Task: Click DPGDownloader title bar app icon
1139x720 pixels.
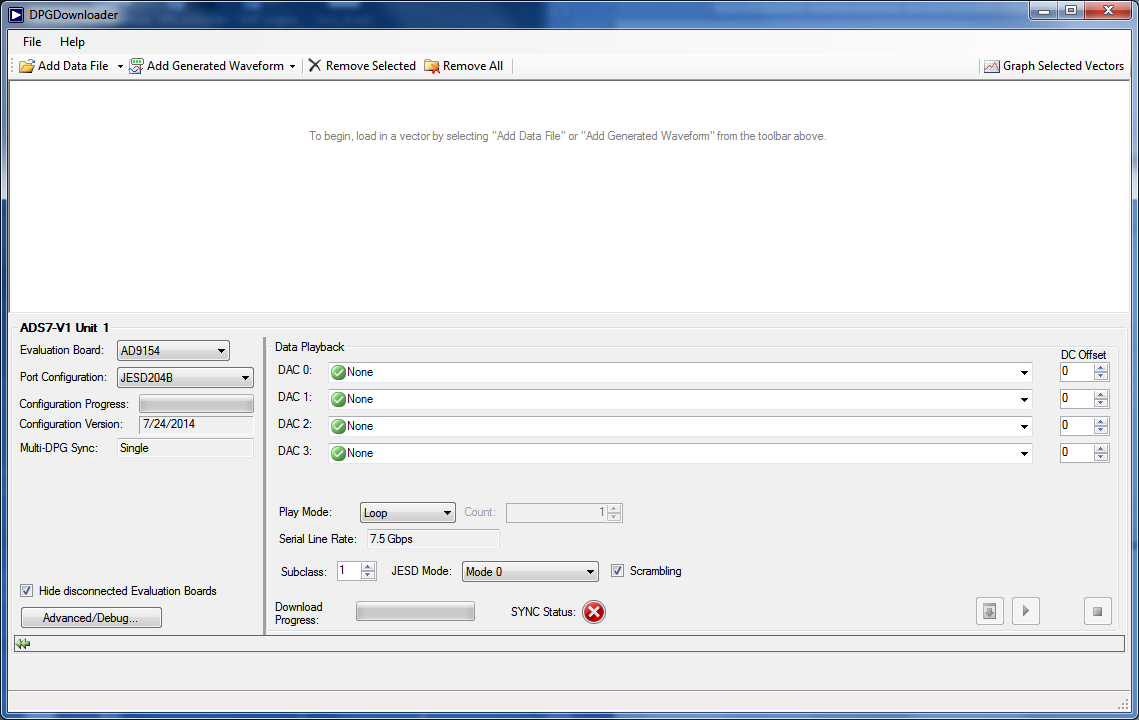Action: click(x=16, y=15)
